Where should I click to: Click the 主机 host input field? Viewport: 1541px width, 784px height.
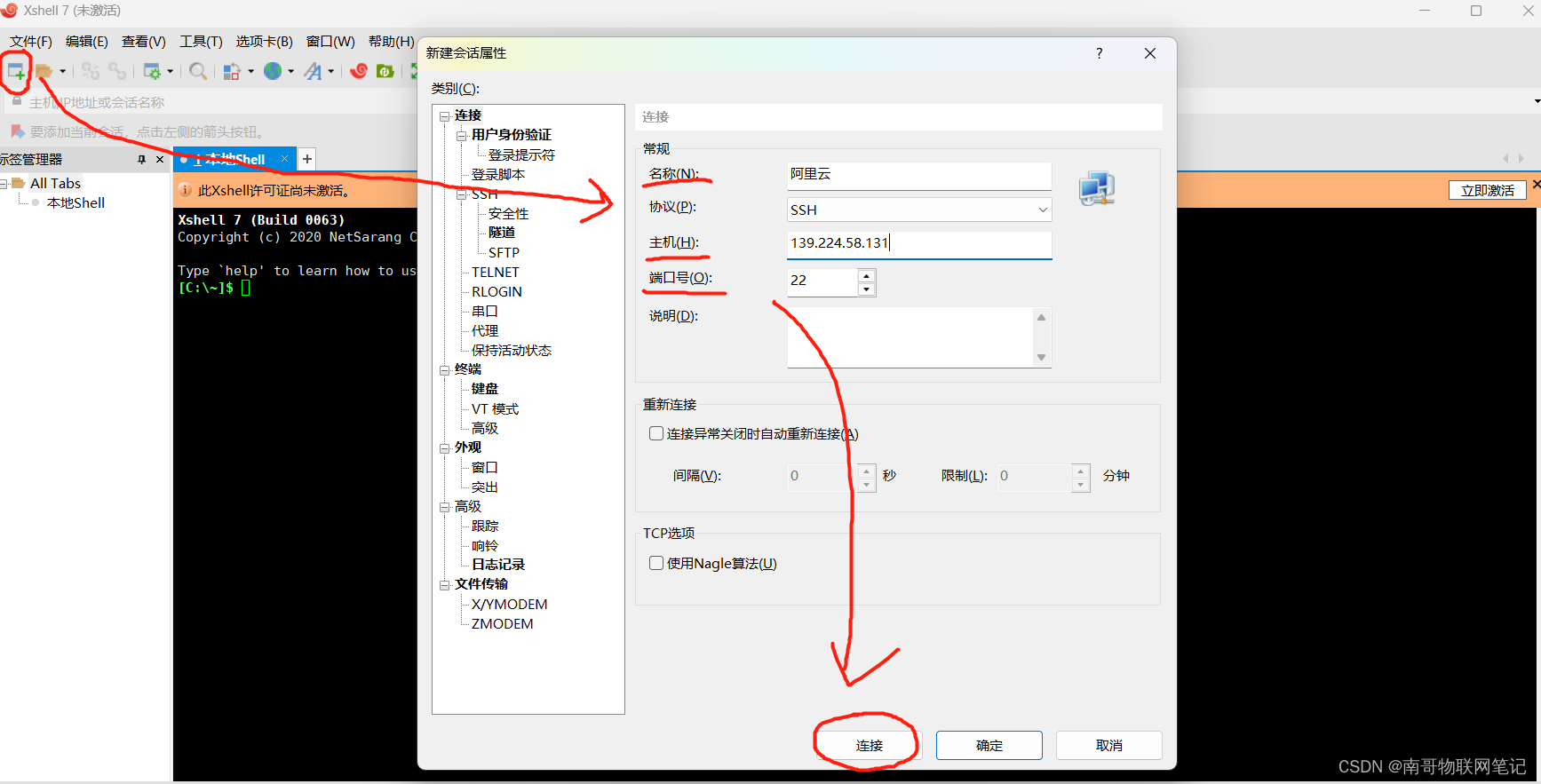(919, 243)
